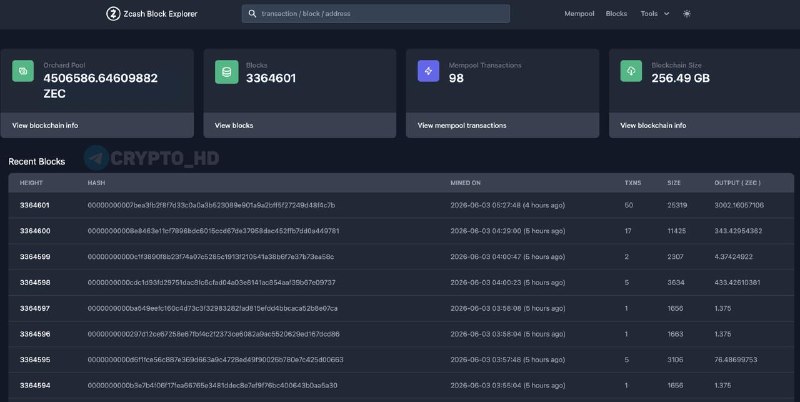Click hash of block 3364598
Screen dimensions: 800x402
pos(211,282)
